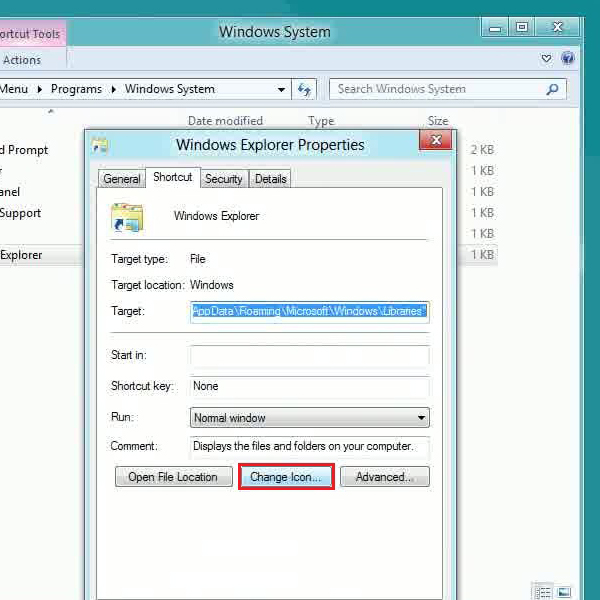Click the Open File Location button
The image size is (600, 600).
173,477
